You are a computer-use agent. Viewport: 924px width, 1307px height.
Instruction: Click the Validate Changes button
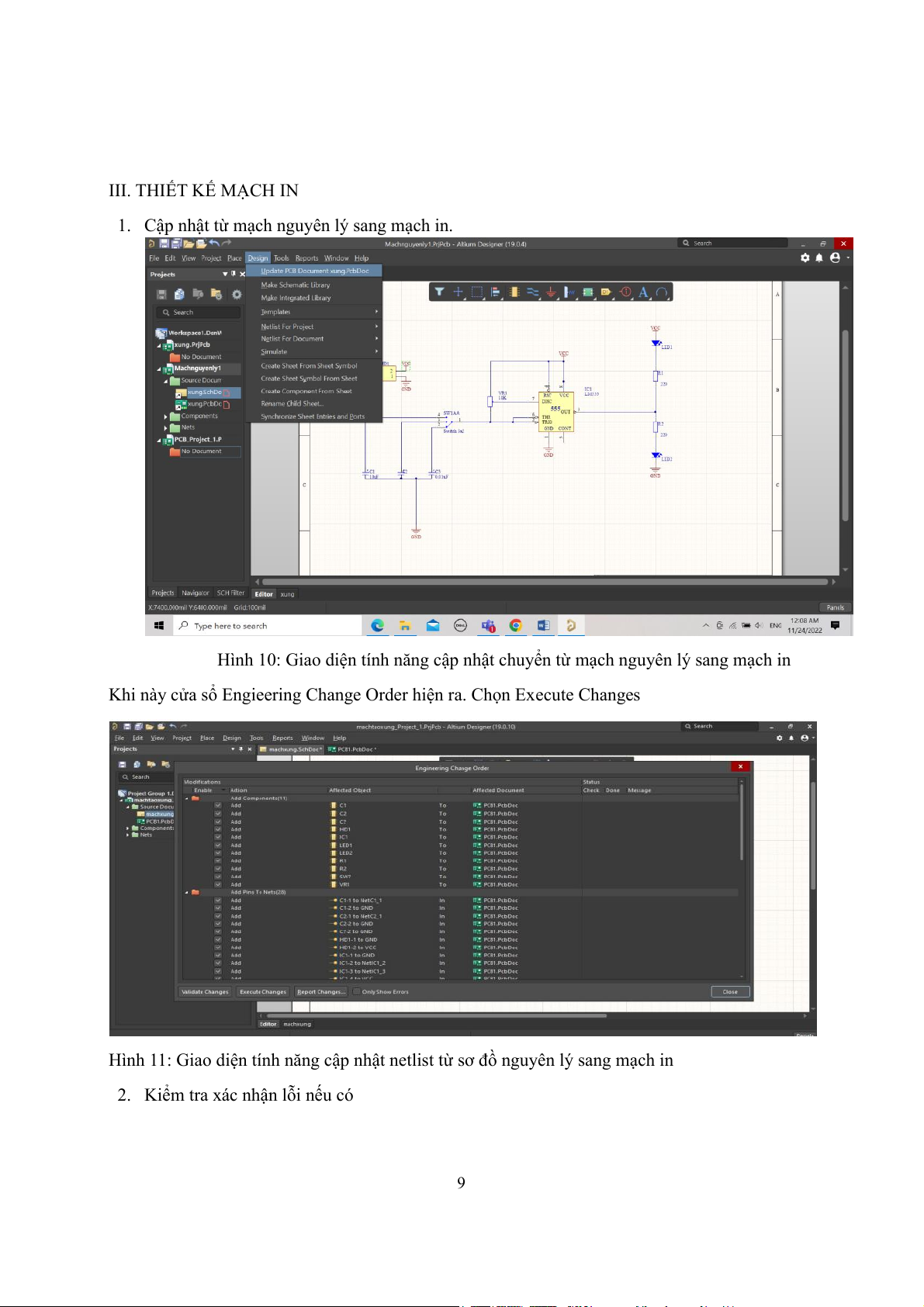(x=205, y=991)
